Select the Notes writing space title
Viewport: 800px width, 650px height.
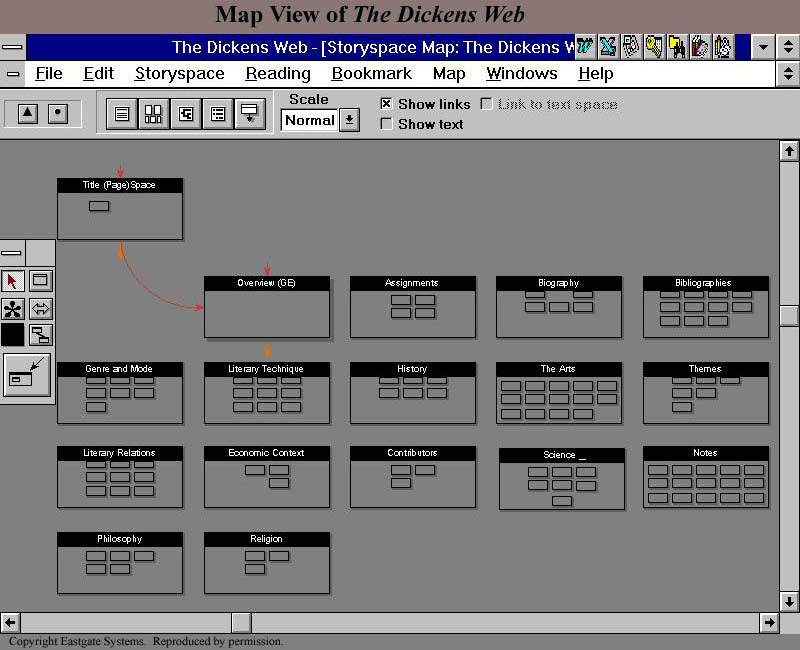(705, 453)
